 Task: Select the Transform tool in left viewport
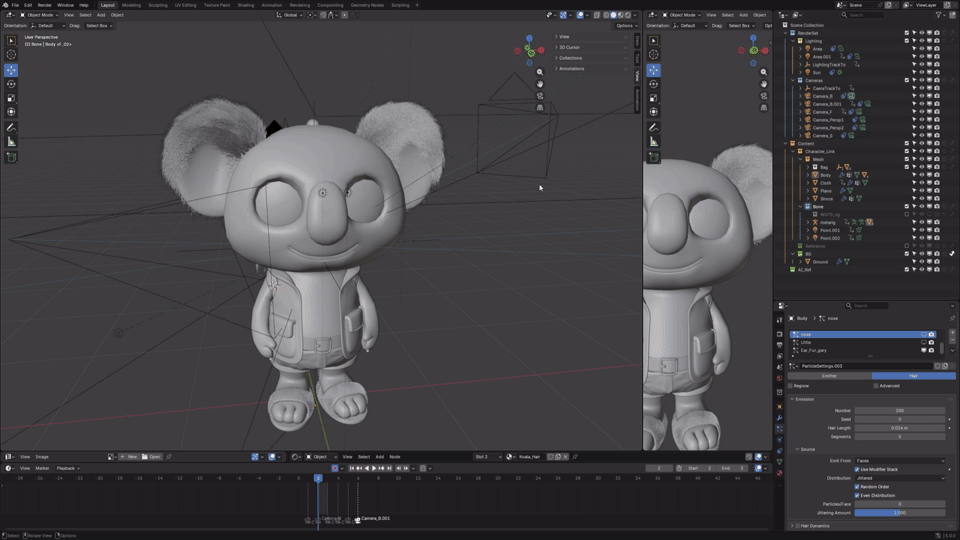[x=11, y=111]
